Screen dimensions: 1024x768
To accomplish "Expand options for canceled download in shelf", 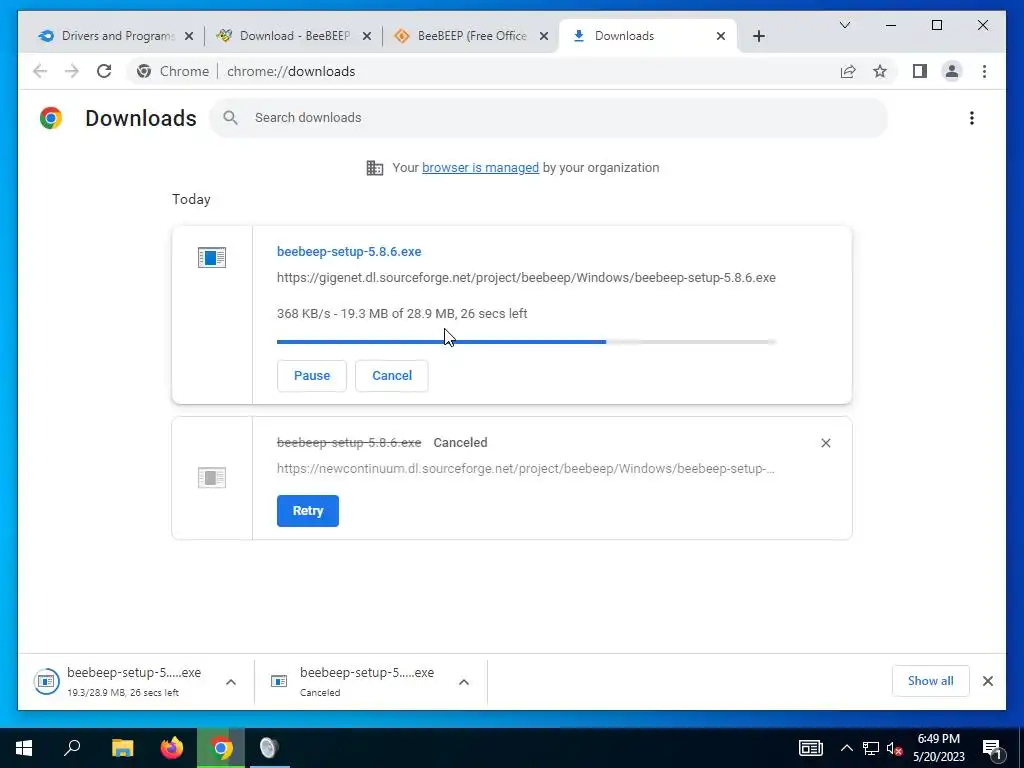I will coord(464,682).
